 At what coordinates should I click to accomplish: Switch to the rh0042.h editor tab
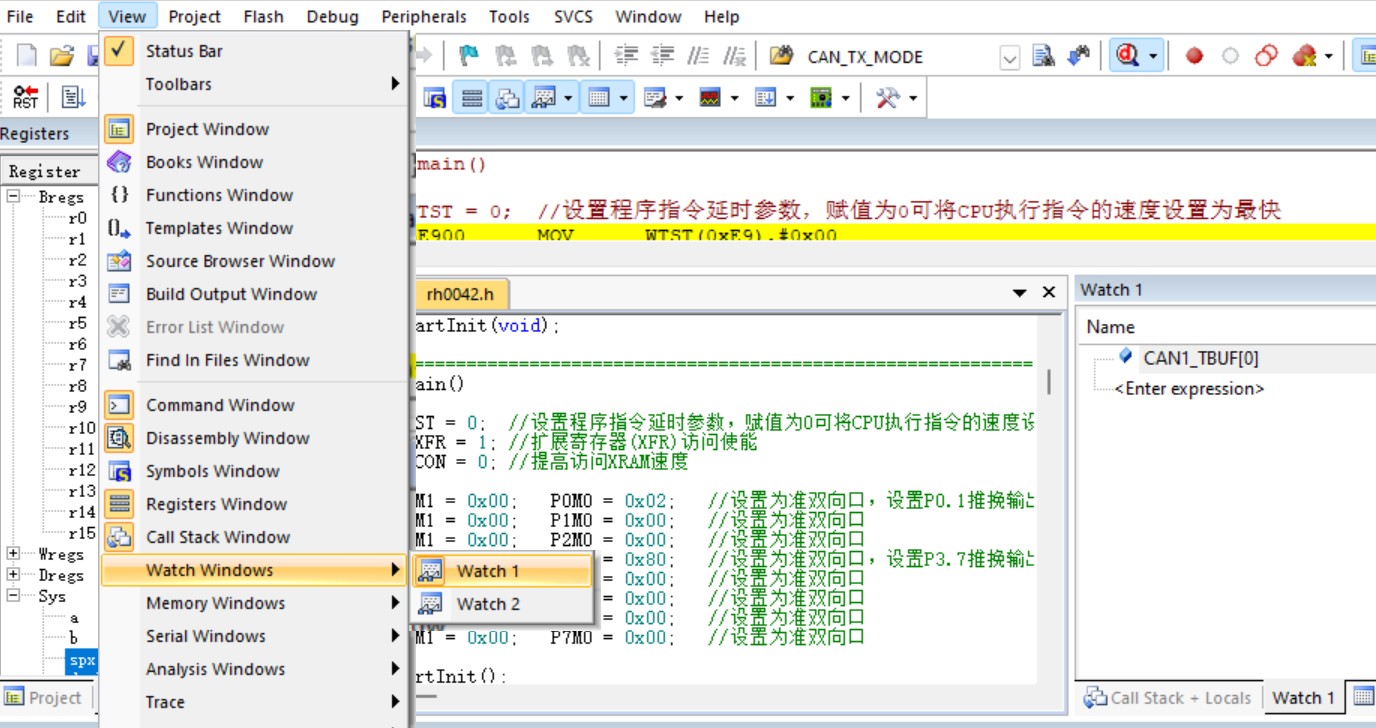click(460, 293)
